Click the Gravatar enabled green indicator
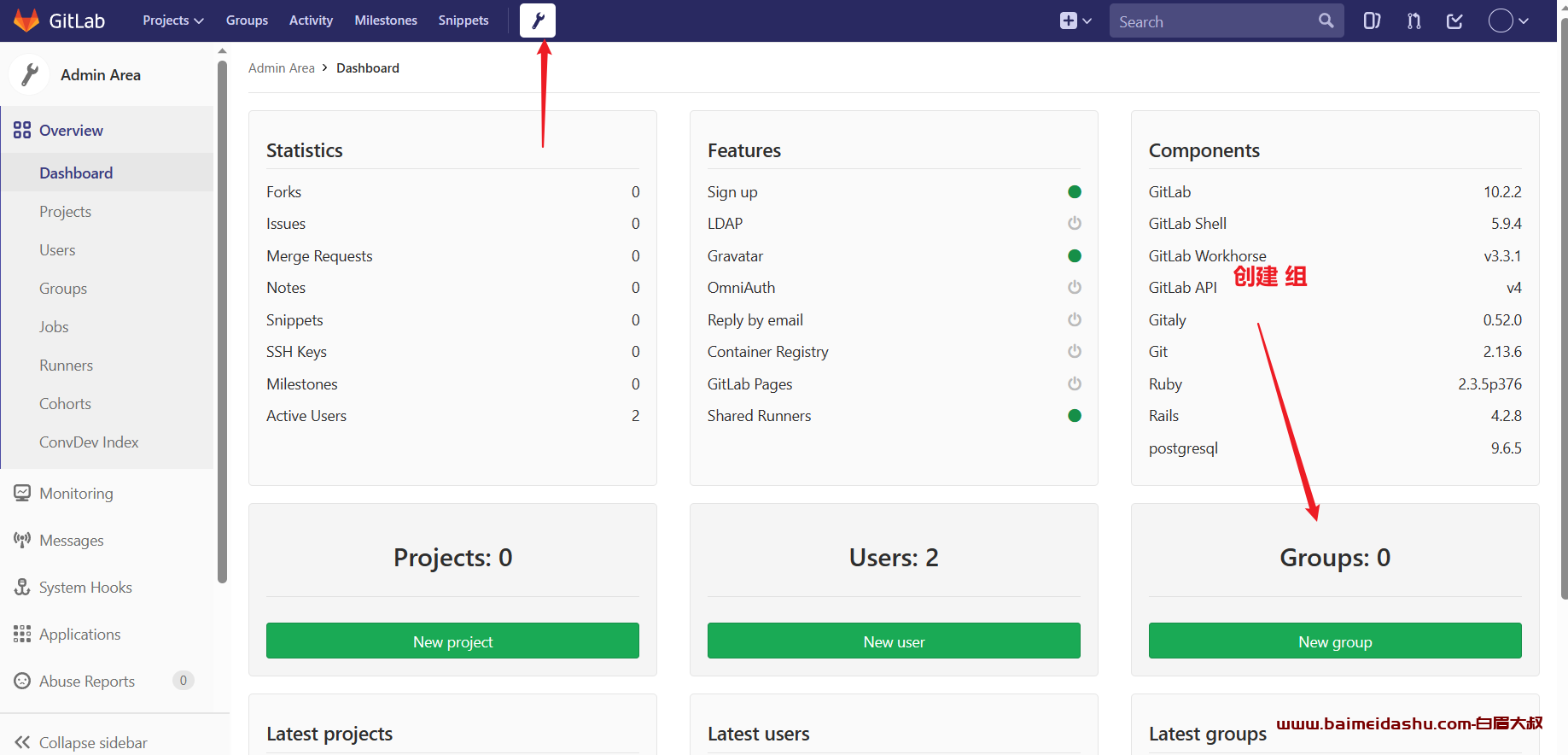Screen dimensions: 1568x755 pos(1075,255)
